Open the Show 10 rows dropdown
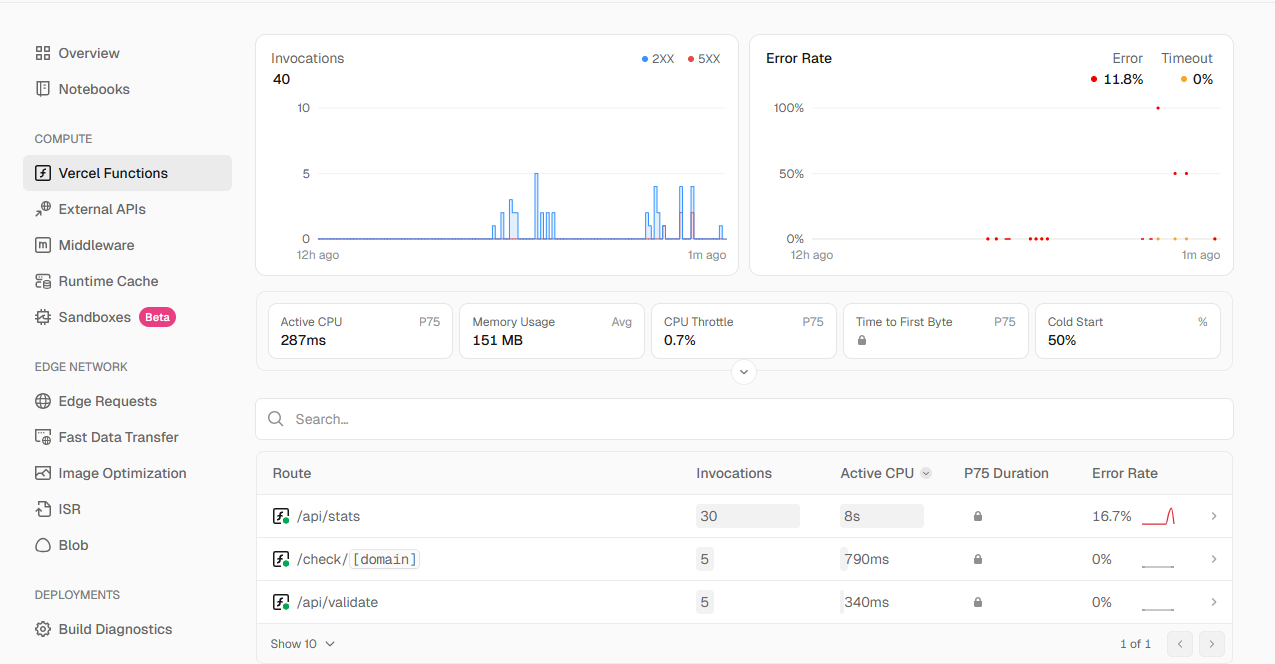Screen dimensions: 1275x664 (x=303, y=644)
